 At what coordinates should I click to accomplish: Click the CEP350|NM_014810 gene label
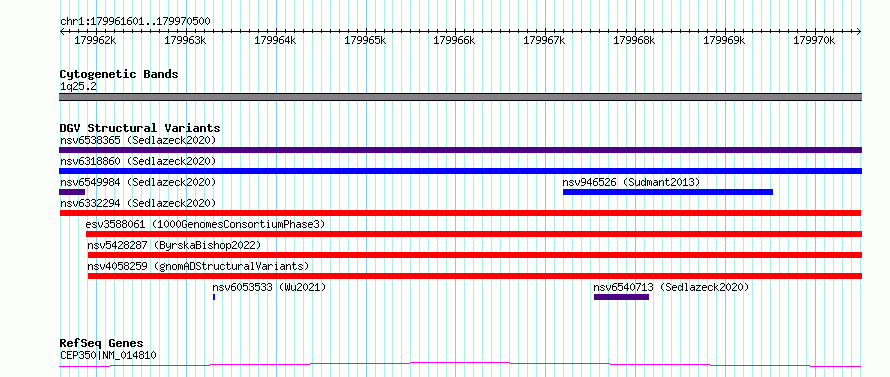[x=108, y=355]
